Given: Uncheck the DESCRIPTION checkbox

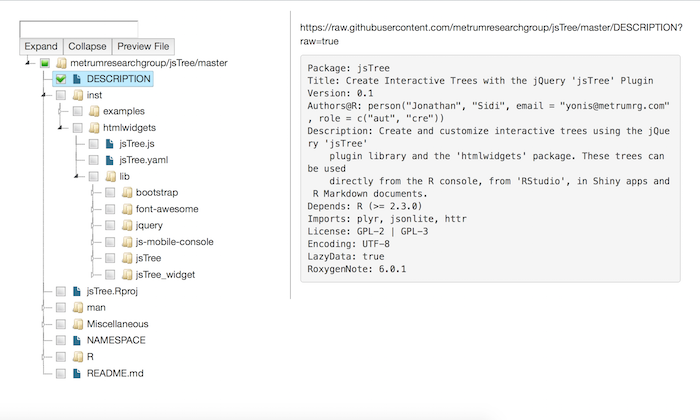Looking at the screenshot, I should tap(61, 79).
